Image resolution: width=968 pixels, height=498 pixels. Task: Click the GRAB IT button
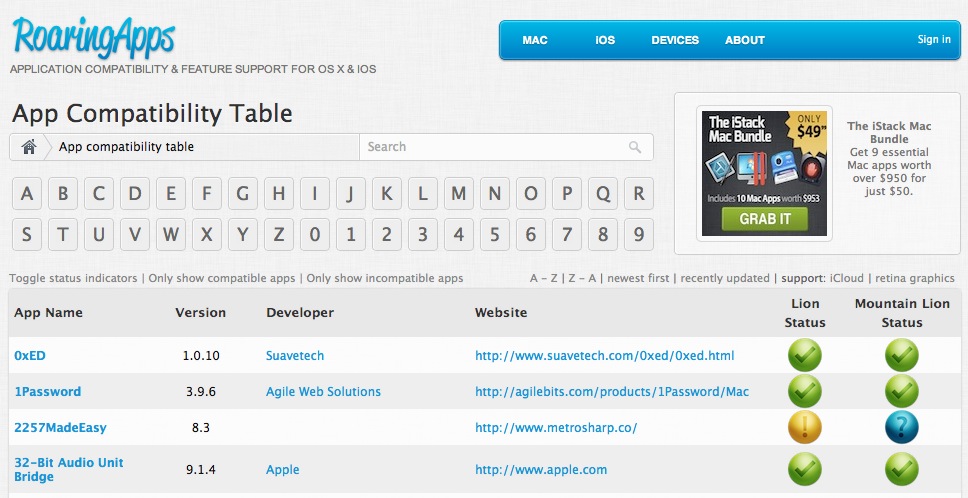pos(765,218)
